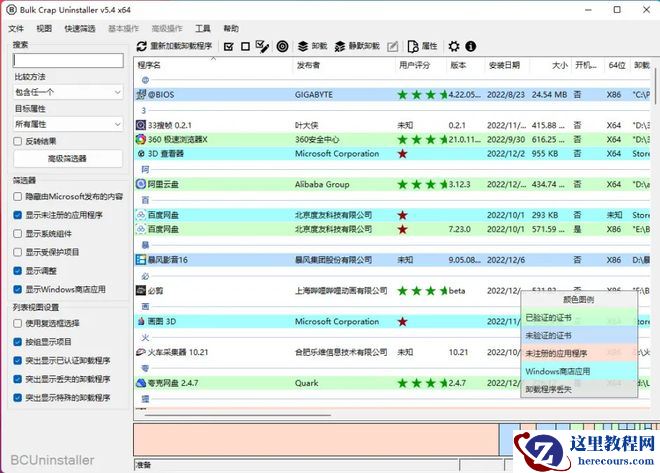Click the advanced filter button
660x473 pixels.
point(68,159)
